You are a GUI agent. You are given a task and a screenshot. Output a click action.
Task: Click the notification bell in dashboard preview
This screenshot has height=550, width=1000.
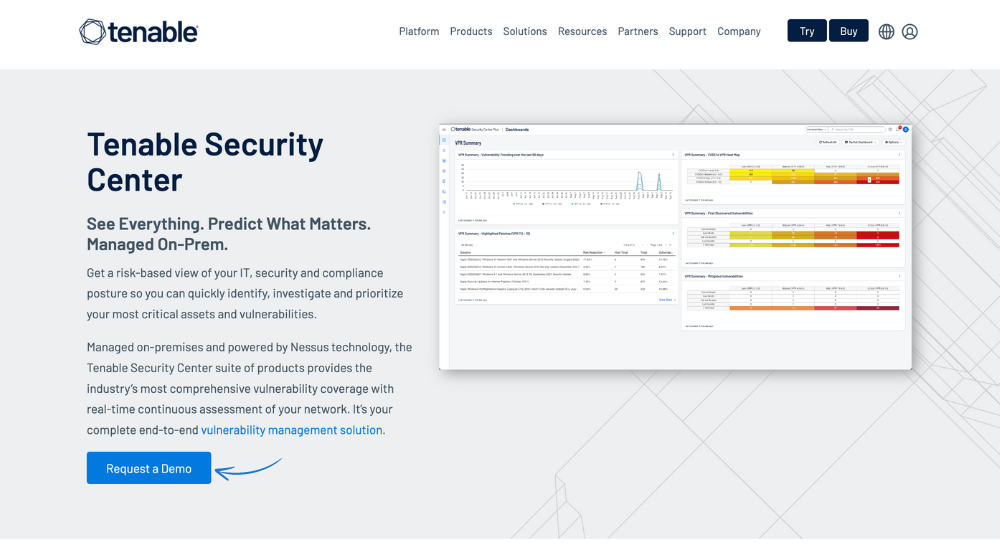coord(898,129)
